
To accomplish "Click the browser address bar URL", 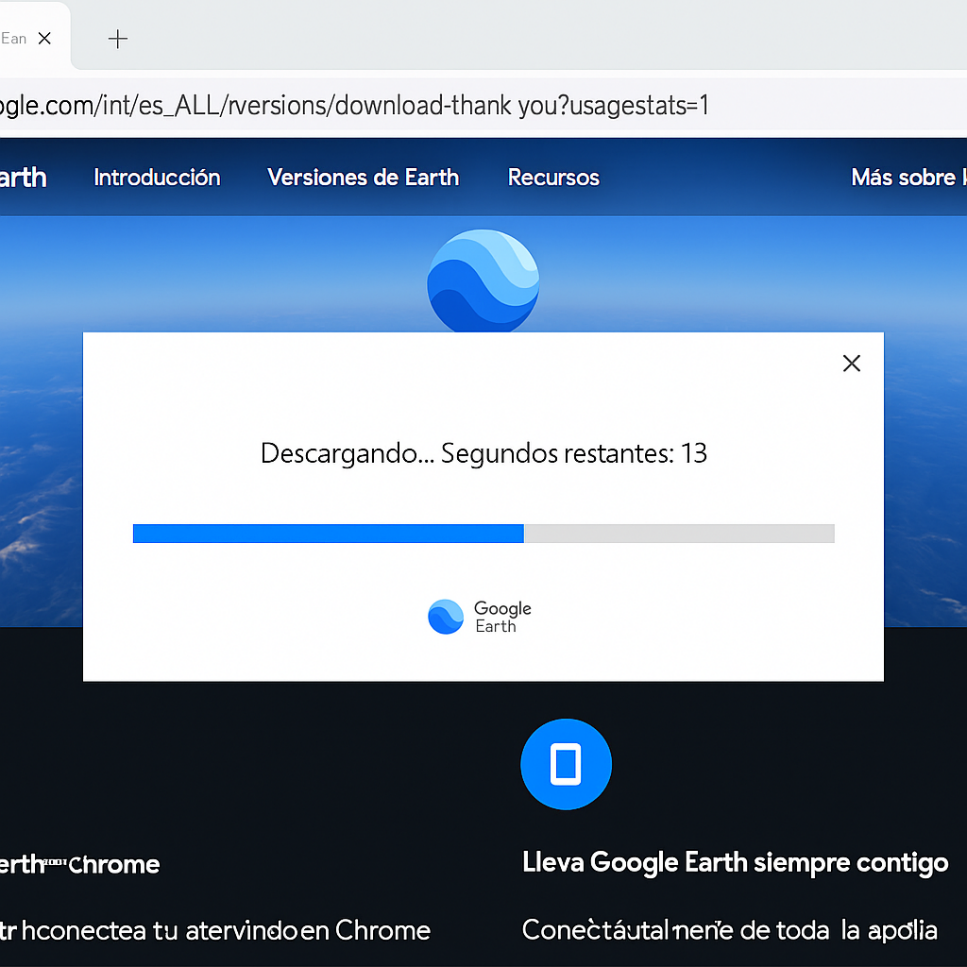I will pos(354,105).
